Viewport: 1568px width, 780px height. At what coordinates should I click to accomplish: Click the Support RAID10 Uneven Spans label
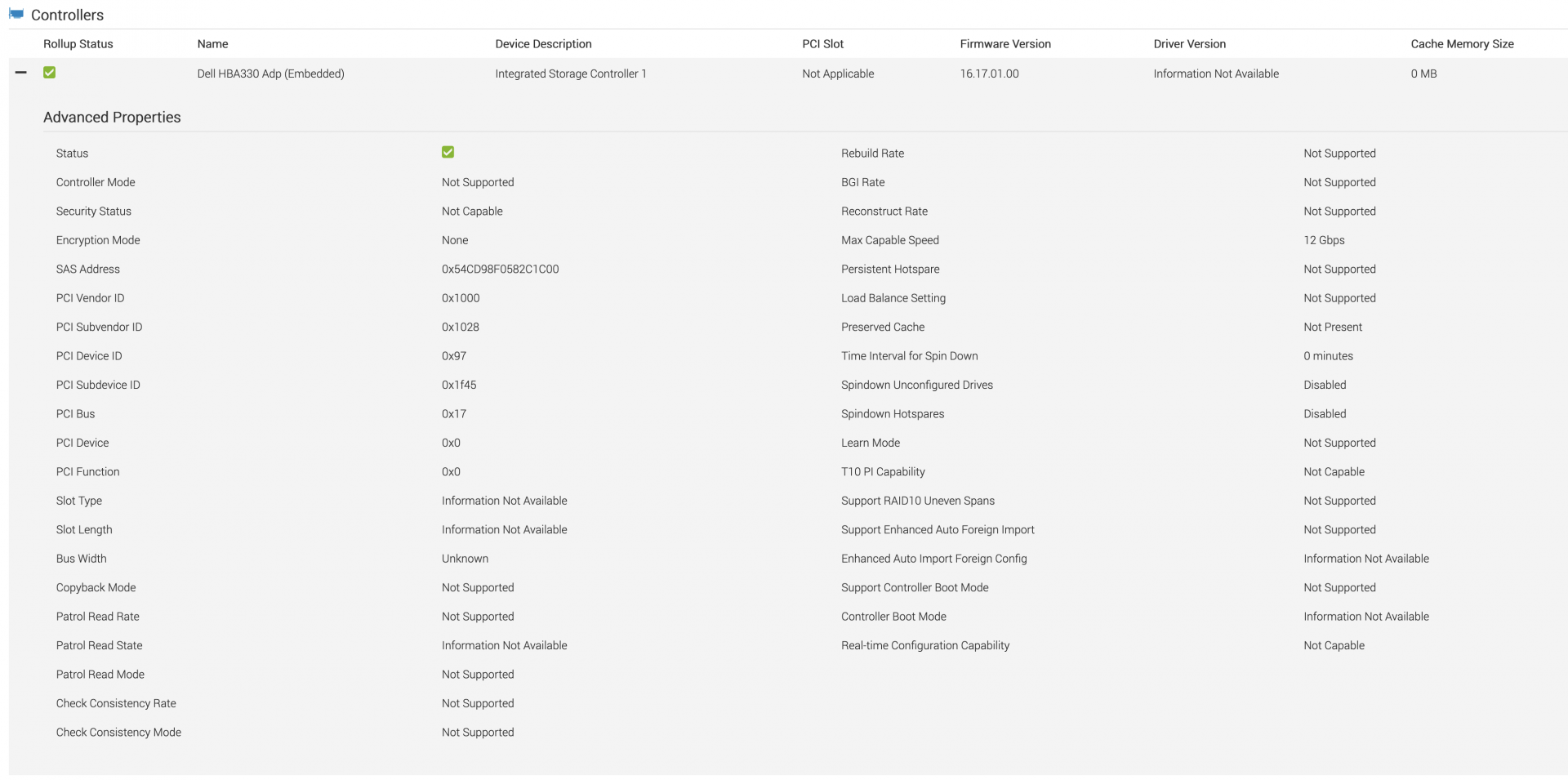pyautogui.click(x=918, y=501)
